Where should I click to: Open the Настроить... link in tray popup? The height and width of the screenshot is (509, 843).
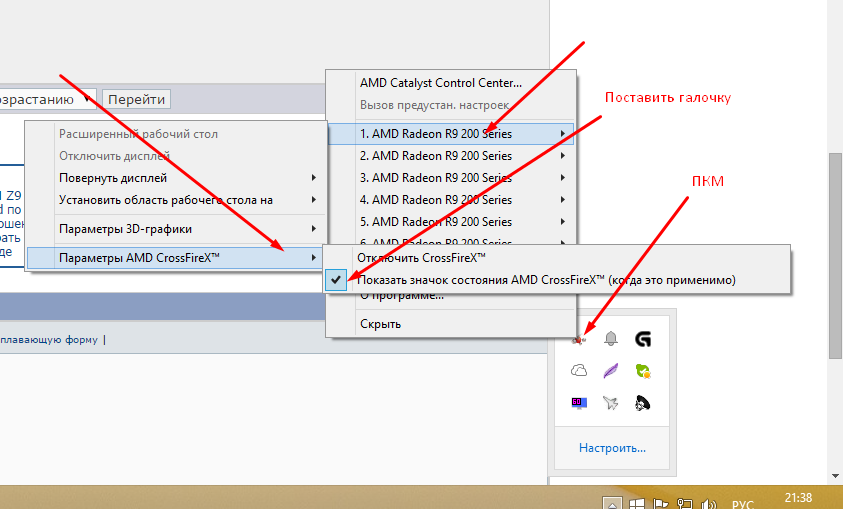tap(612, 448)
